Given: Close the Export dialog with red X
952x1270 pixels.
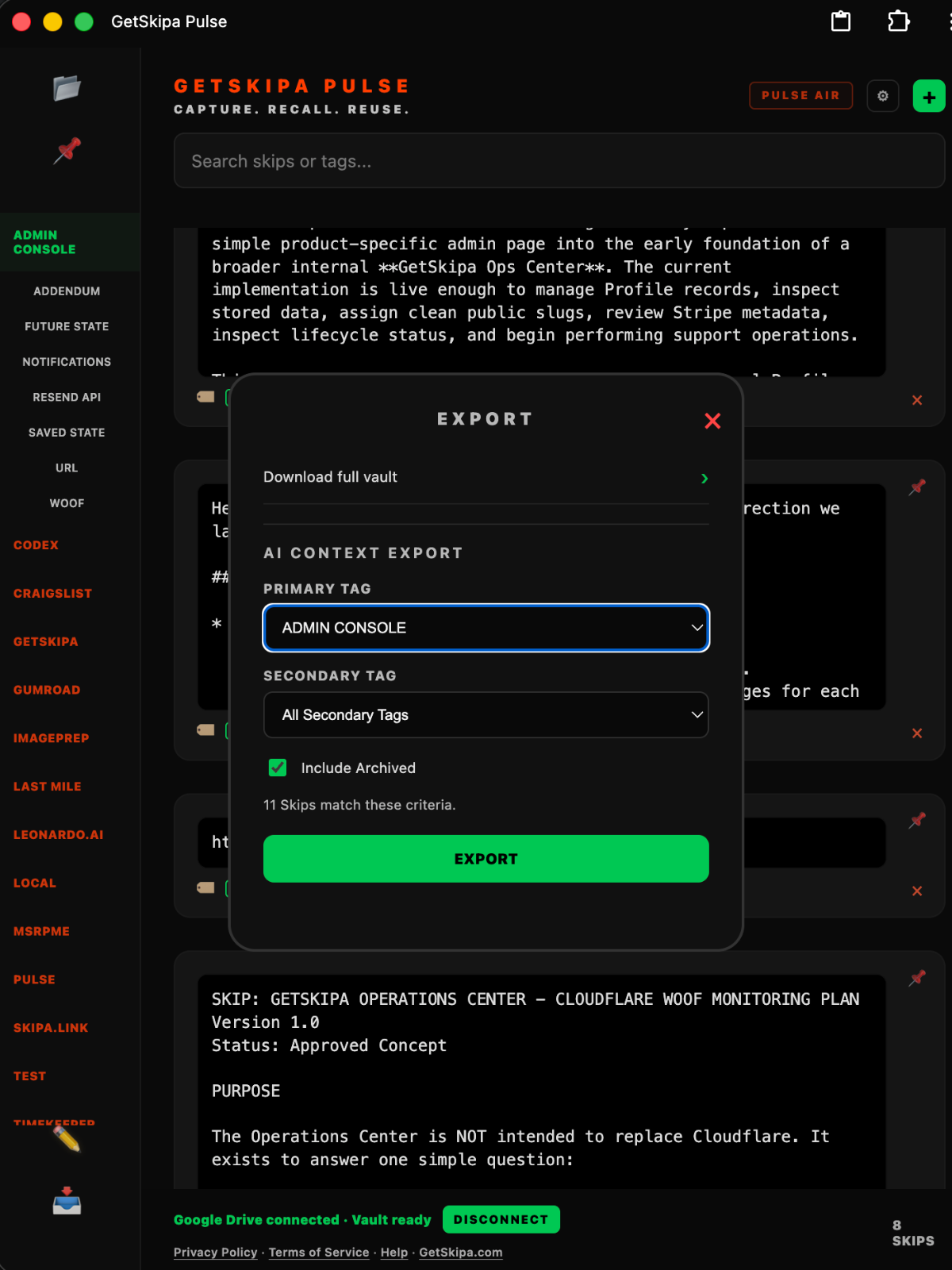Looking at the screenshot, I should point(712,421).
